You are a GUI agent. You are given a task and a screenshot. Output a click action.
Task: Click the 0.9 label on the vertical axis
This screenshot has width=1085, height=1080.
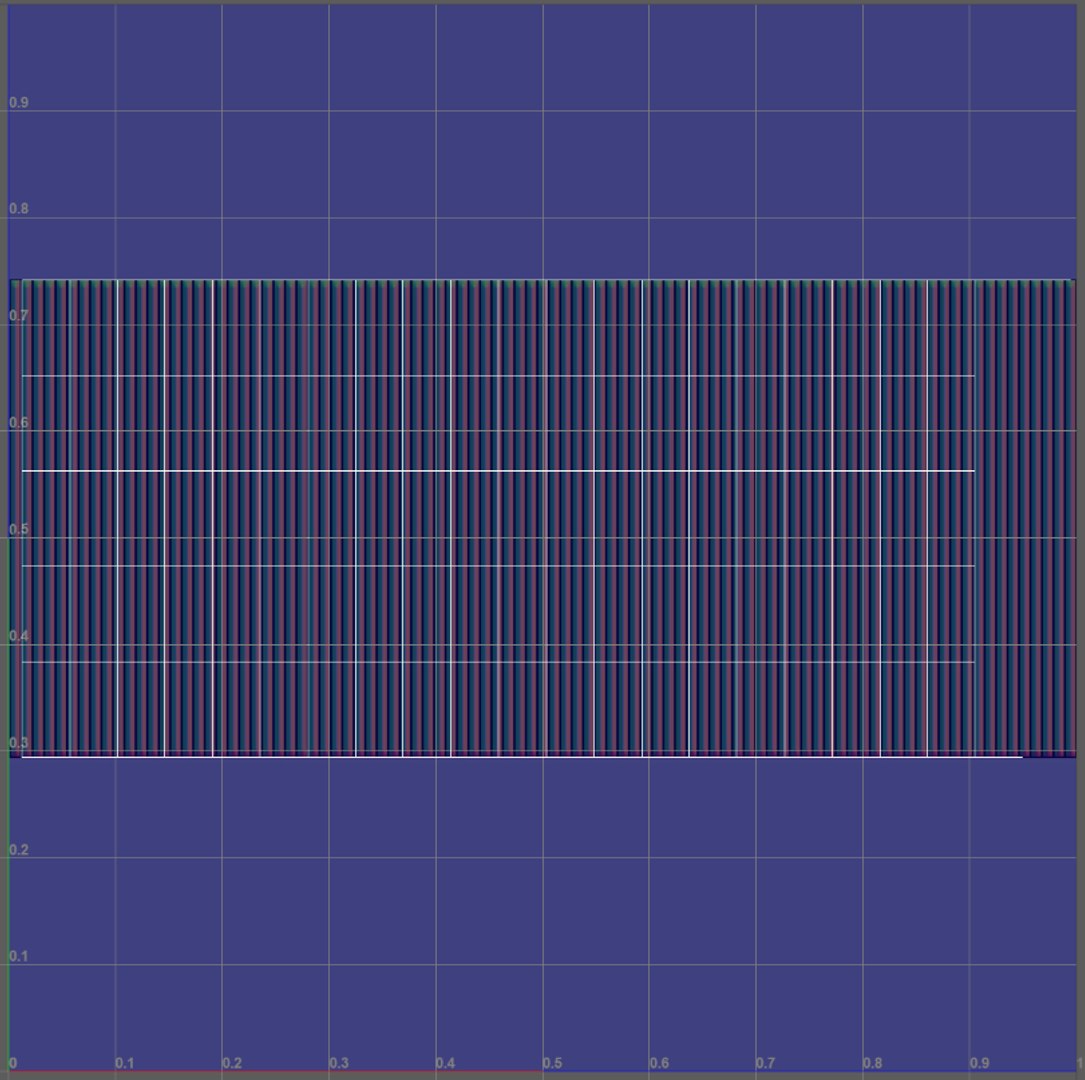click(x=19, y=102)
